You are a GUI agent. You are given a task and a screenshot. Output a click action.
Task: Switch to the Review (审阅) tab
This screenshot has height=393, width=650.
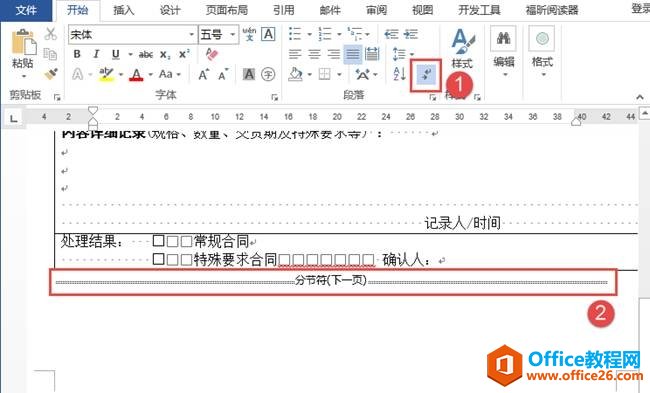point(376,10)
